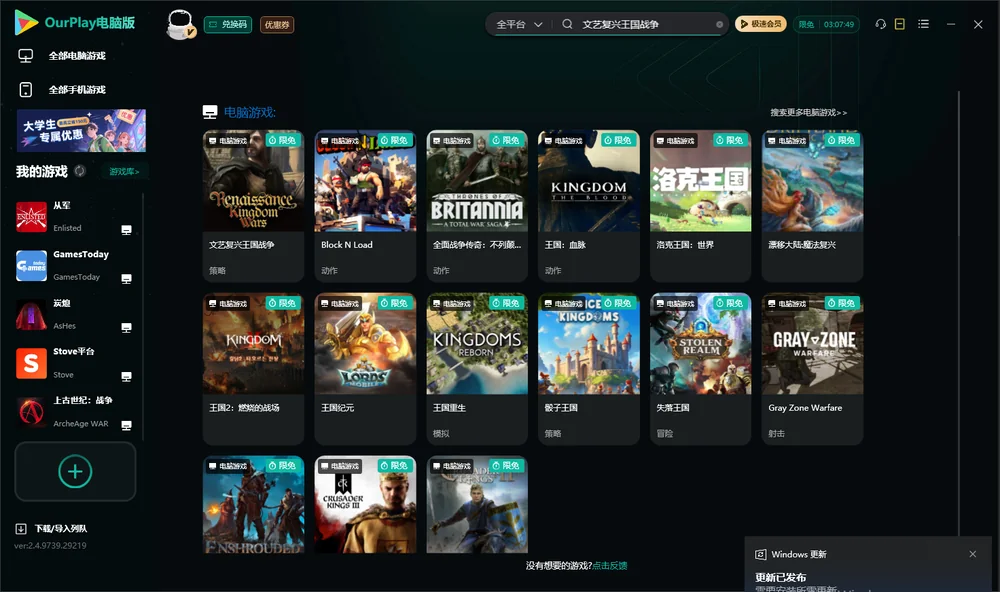Viewport: 1000px width, 592px height.
Task: Open the Block N Load game card
Action: click(365, 205)
